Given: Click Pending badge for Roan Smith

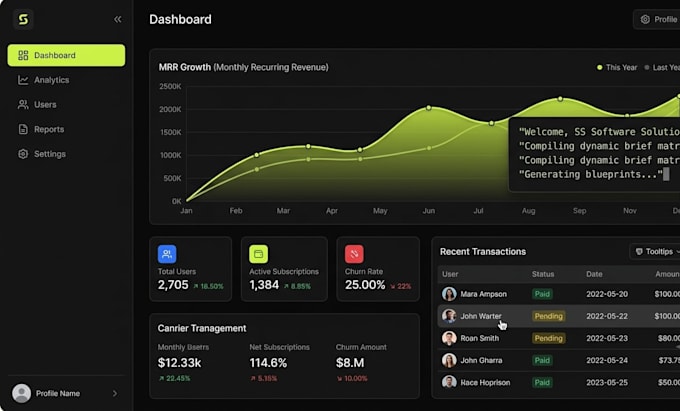Looking at the screenshot, I should (x=549, y=338).
